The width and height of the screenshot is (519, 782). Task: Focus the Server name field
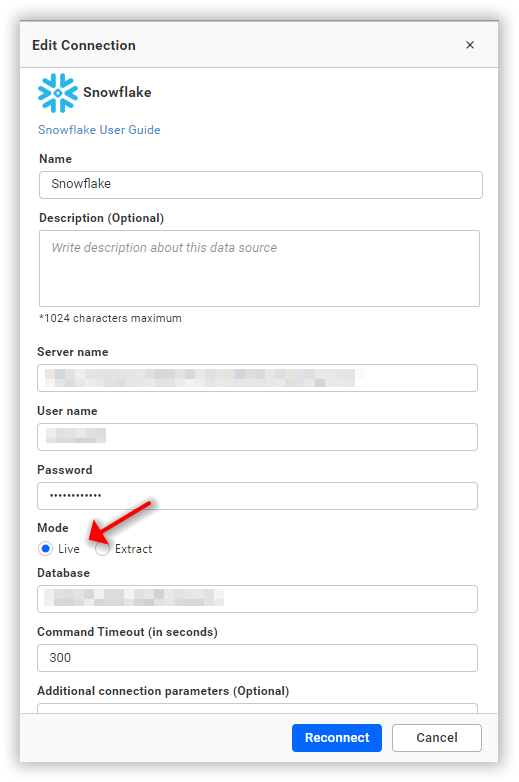click(x=257, y=378)
